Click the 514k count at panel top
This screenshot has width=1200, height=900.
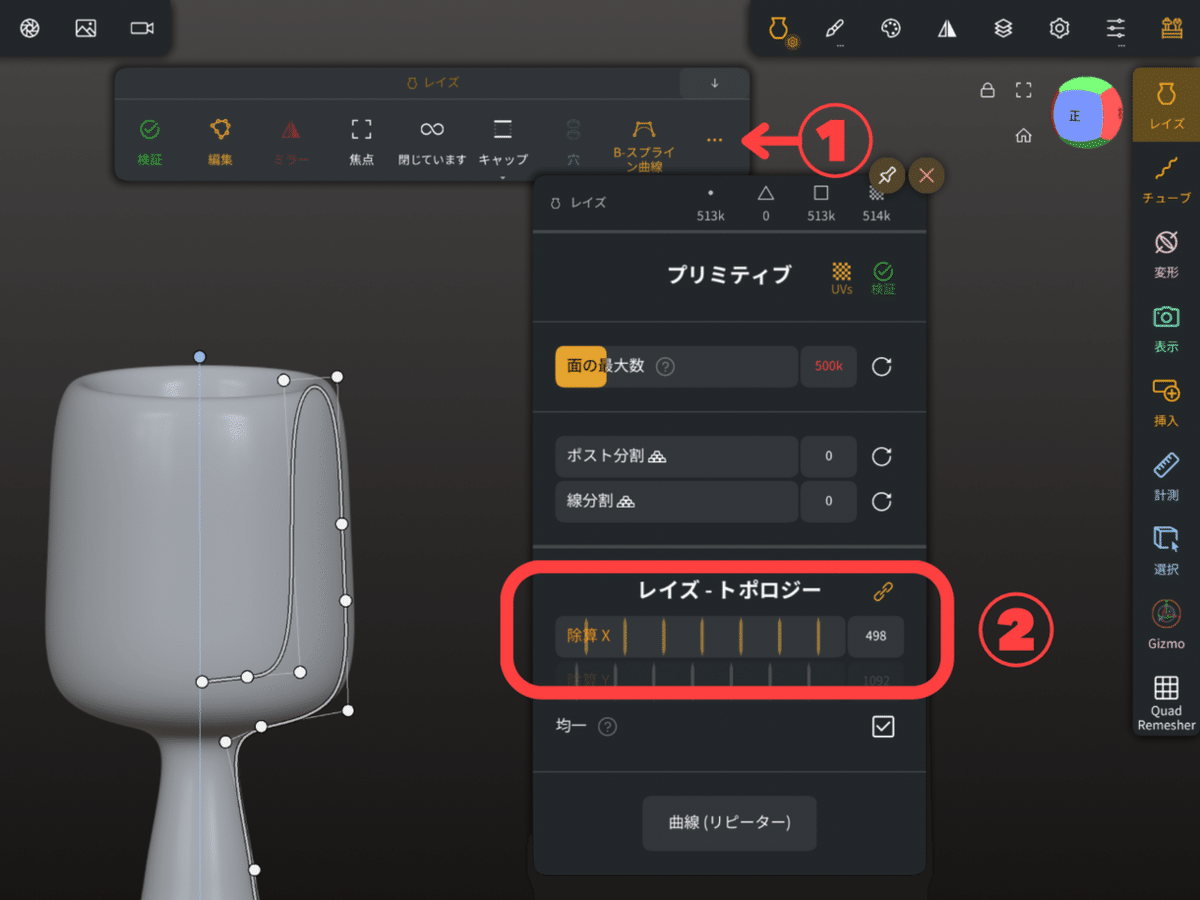(876, 203)
